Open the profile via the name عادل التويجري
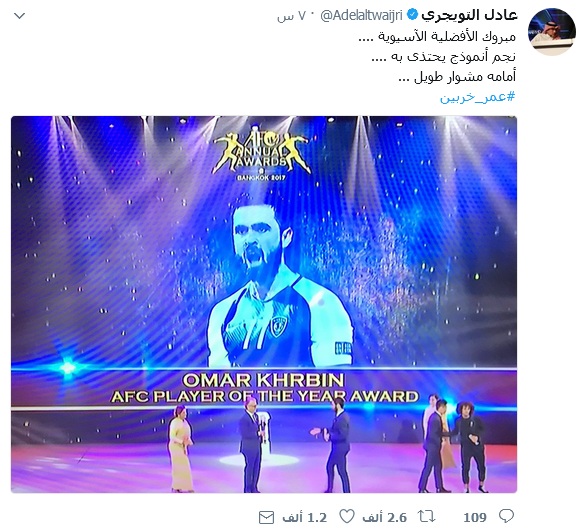The width and height of the screenshot is (585, 531). [469, 15]
